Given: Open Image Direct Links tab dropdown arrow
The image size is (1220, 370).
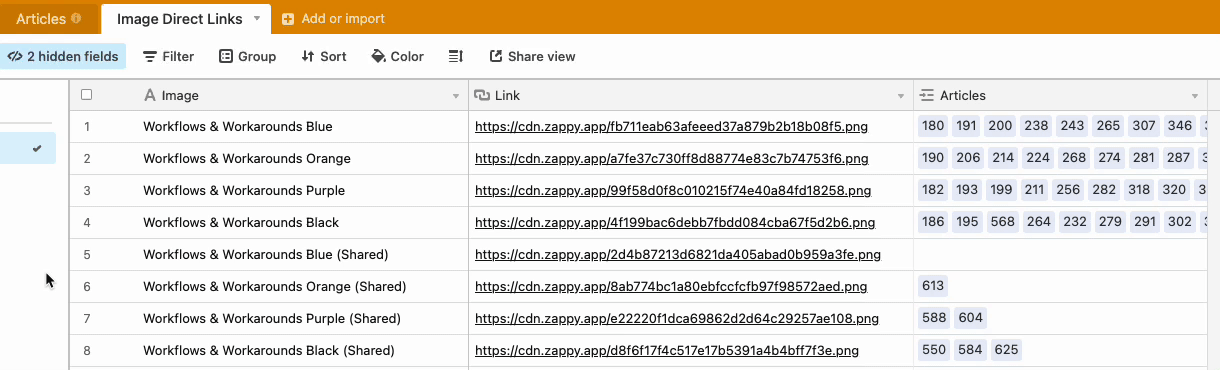Looking at the screenshot, I should coord(257,19).
